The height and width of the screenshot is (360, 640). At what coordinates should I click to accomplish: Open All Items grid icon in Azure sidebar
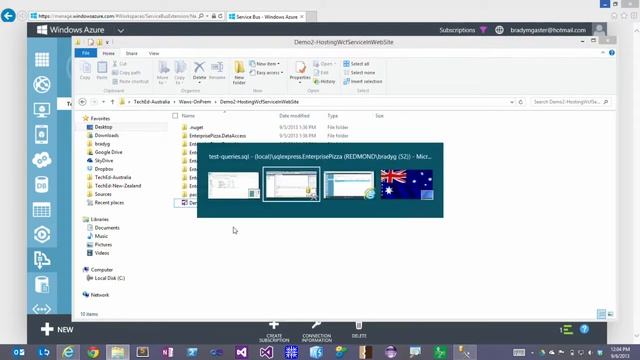[42, 60]
